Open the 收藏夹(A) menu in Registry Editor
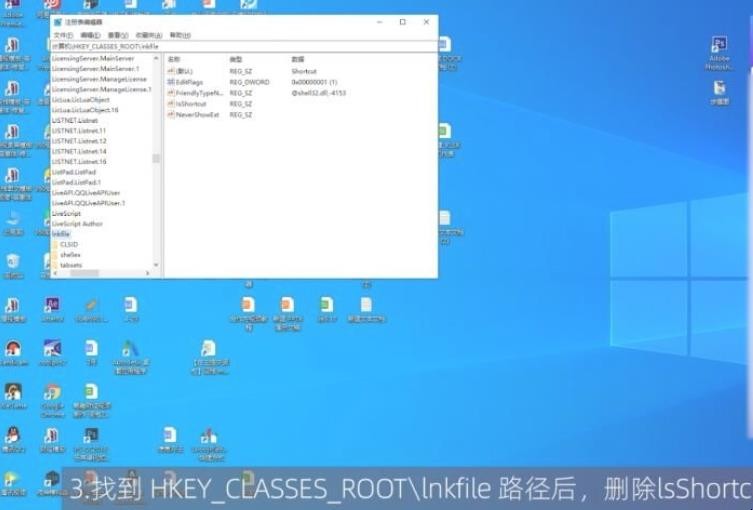Screen dimensions: 753x510 pos(149,36)
